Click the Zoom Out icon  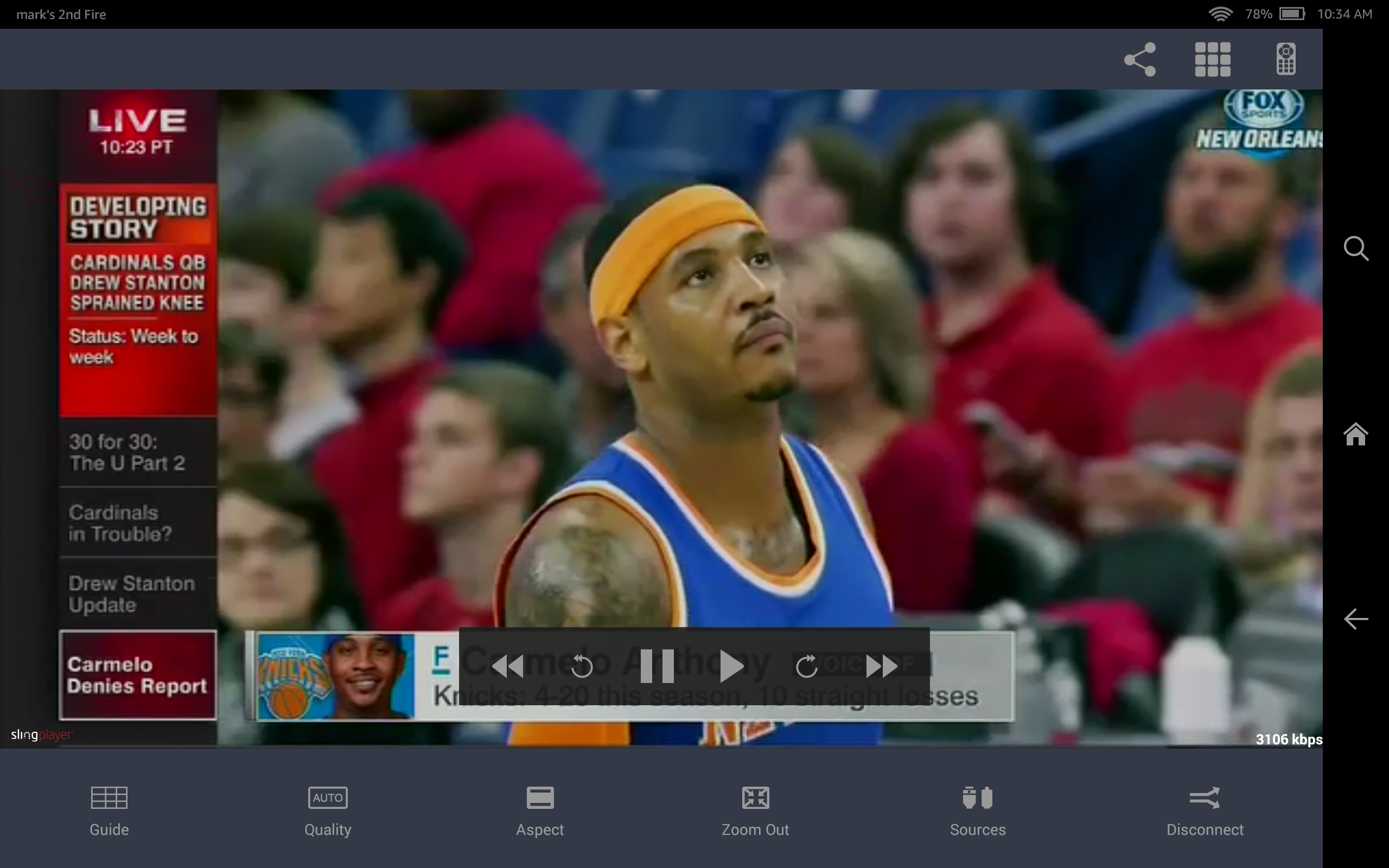point(755,797)
